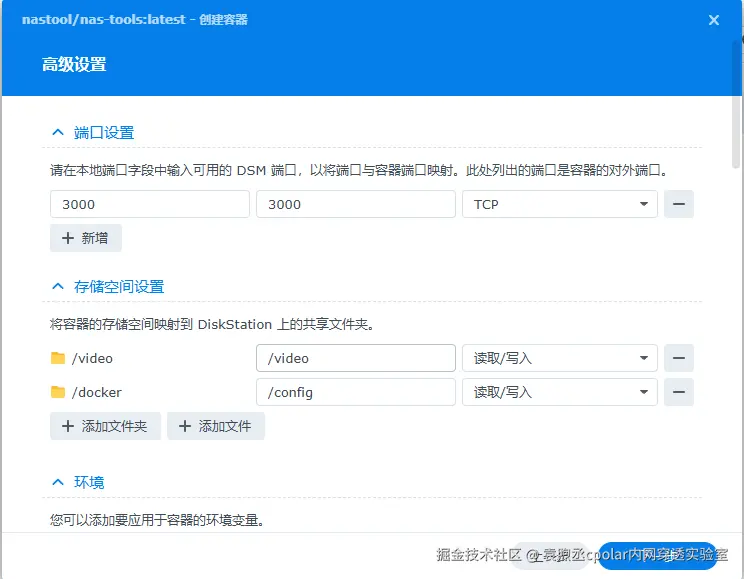
Task: Select the /video folder icon
Action: point(58,358)
